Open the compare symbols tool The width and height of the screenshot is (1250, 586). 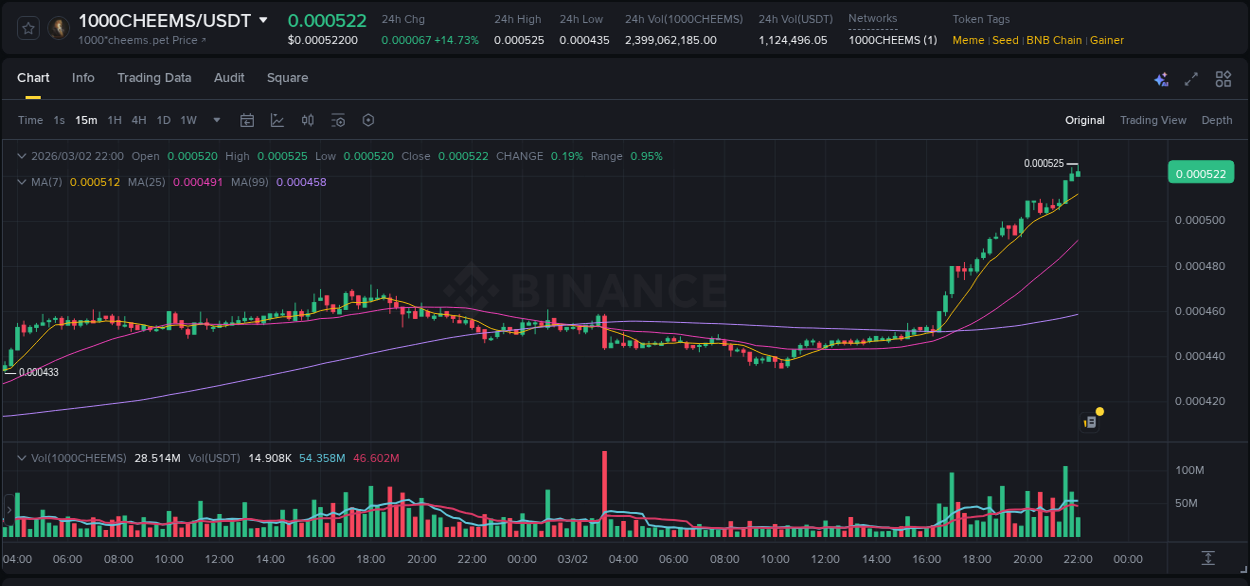(x=307, y=120)
